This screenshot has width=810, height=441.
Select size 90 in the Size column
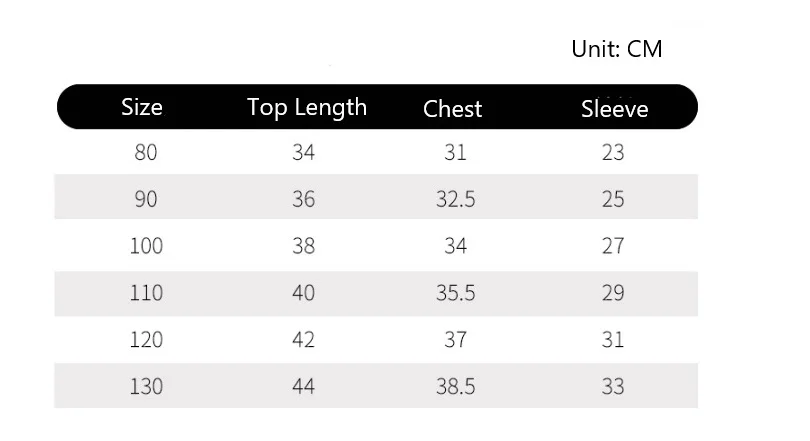(146, 199)
